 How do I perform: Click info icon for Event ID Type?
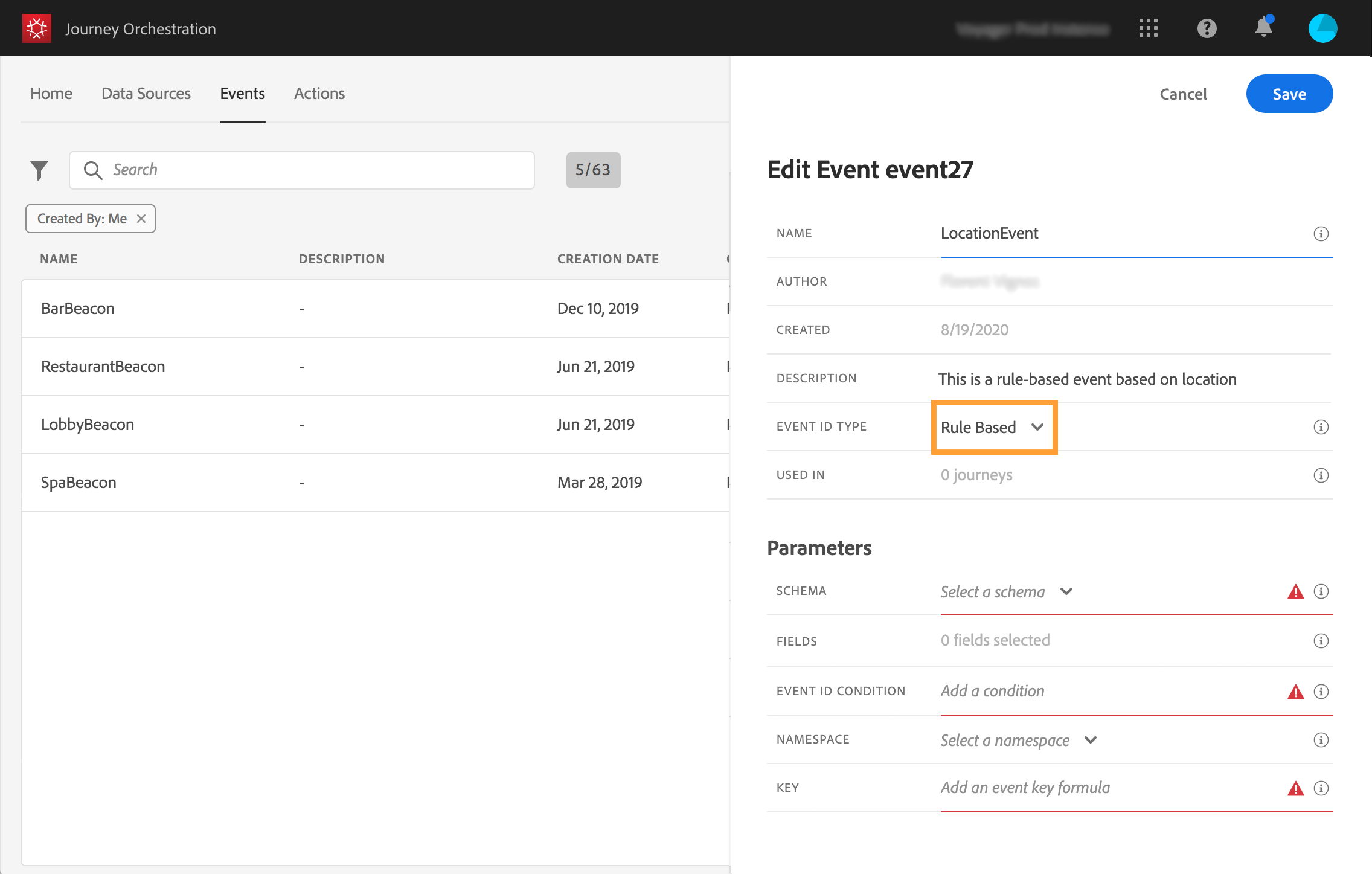1321,427
